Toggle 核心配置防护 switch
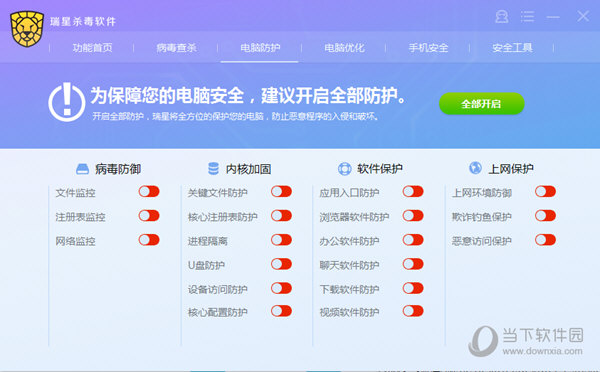 point(281,311)
